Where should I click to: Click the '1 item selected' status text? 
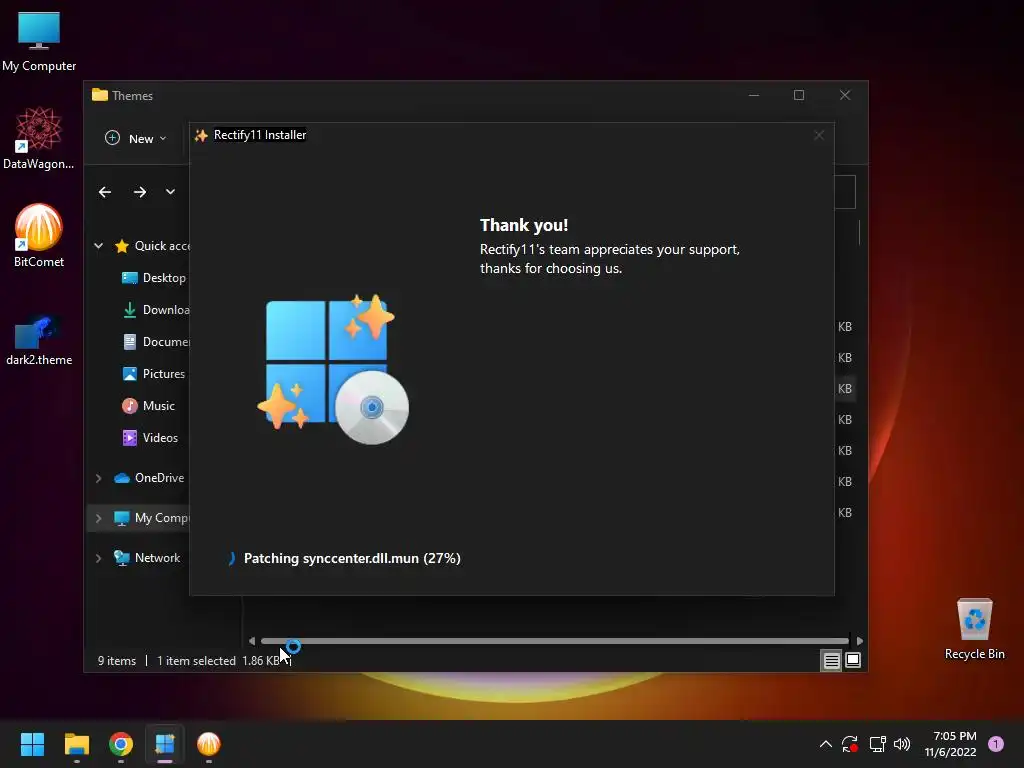(196, 661)
